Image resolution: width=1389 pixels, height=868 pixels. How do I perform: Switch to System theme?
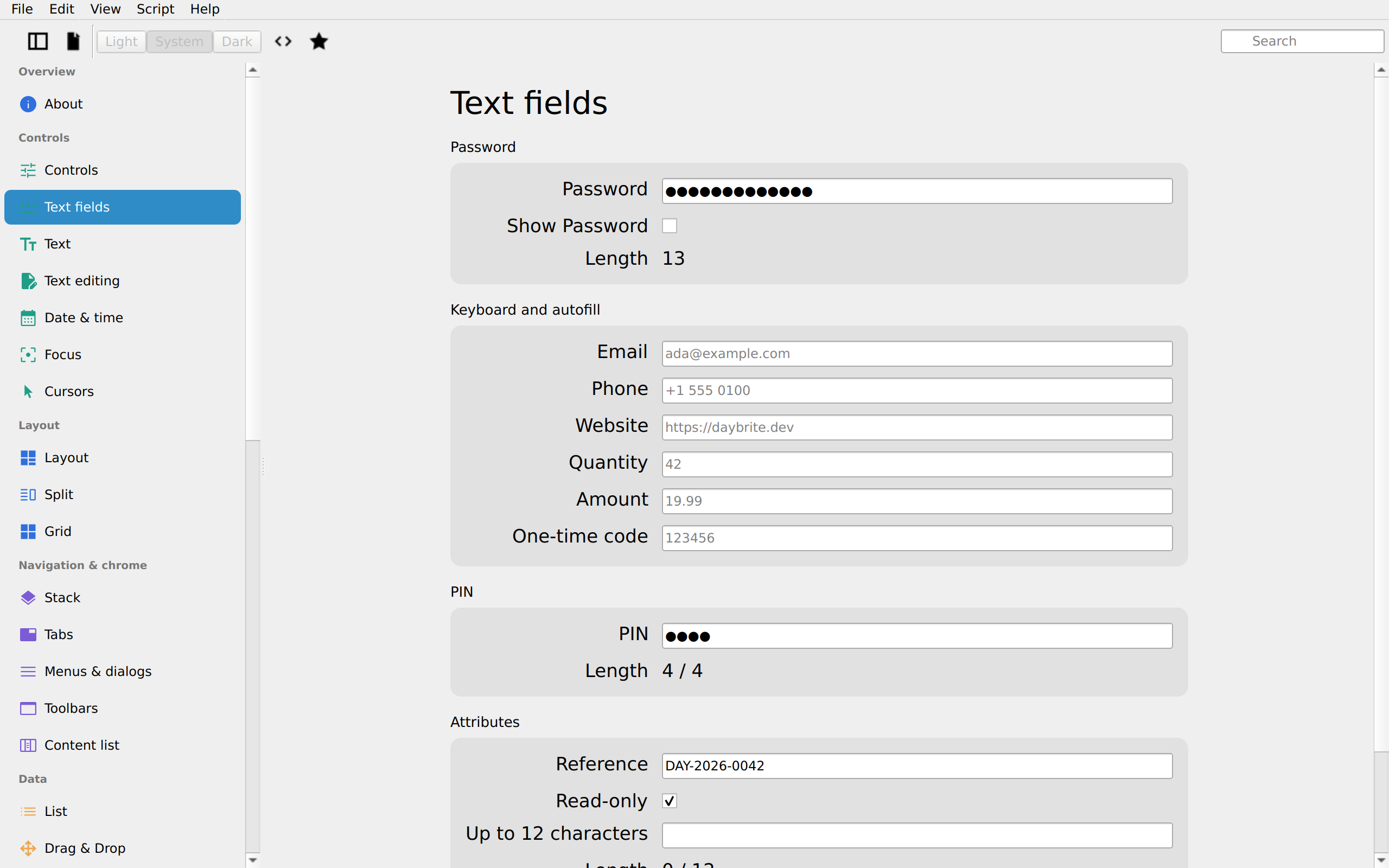point(179,41)
